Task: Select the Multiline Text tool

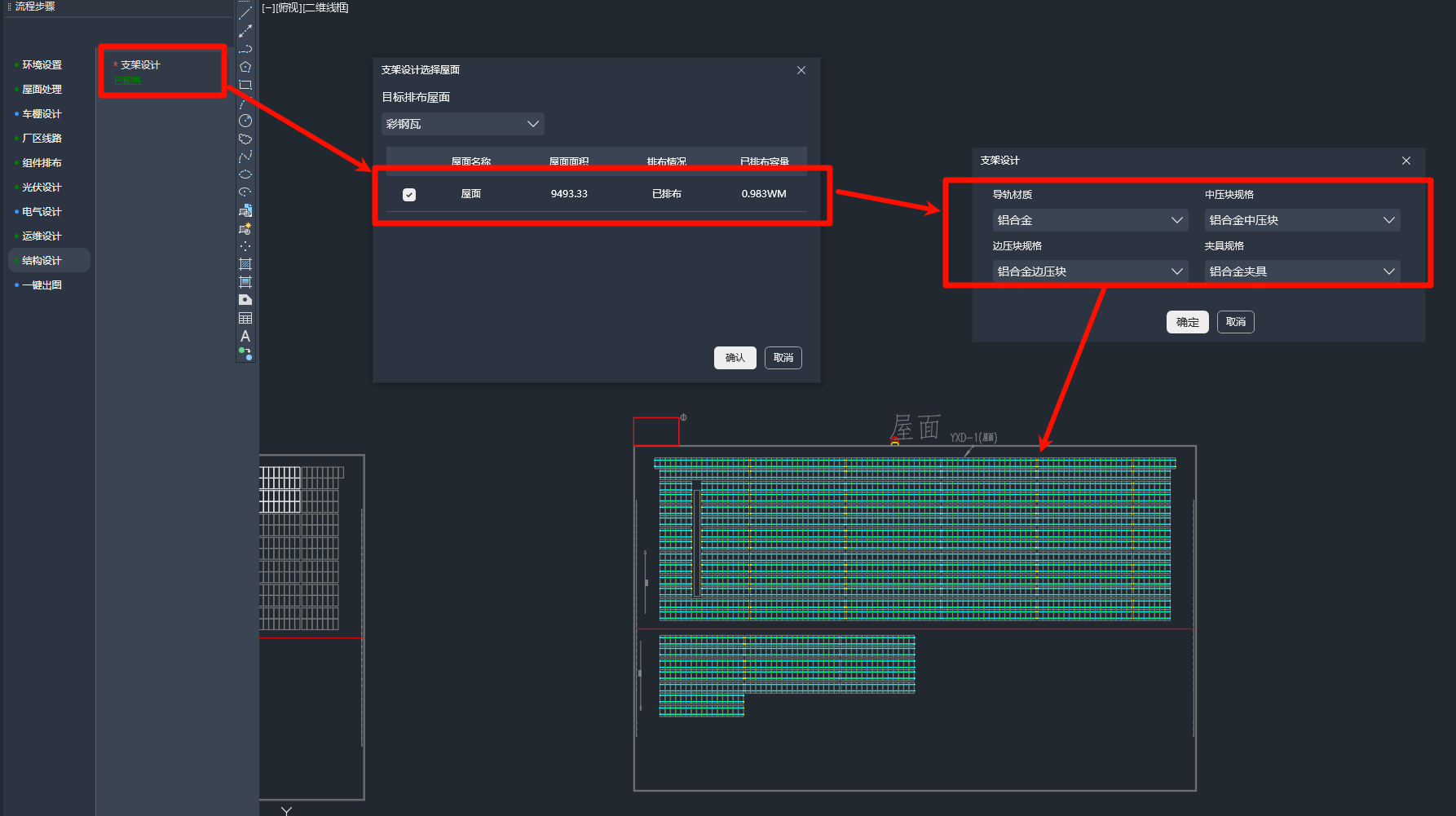Action: 245,336
